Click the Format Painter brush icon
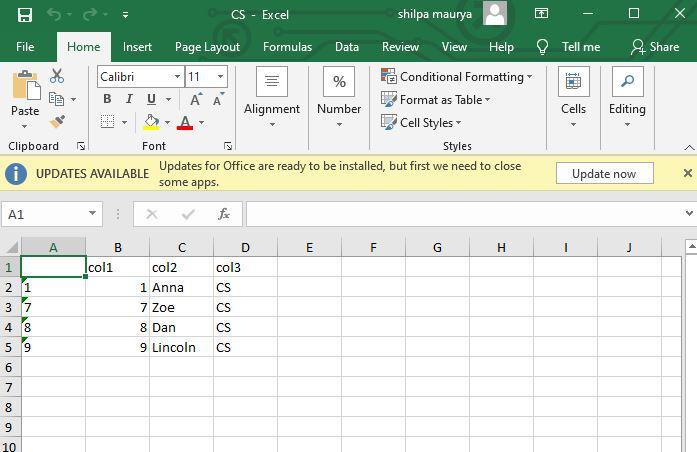The width and height of the screenshot is (697, 452). pos(57,121)
